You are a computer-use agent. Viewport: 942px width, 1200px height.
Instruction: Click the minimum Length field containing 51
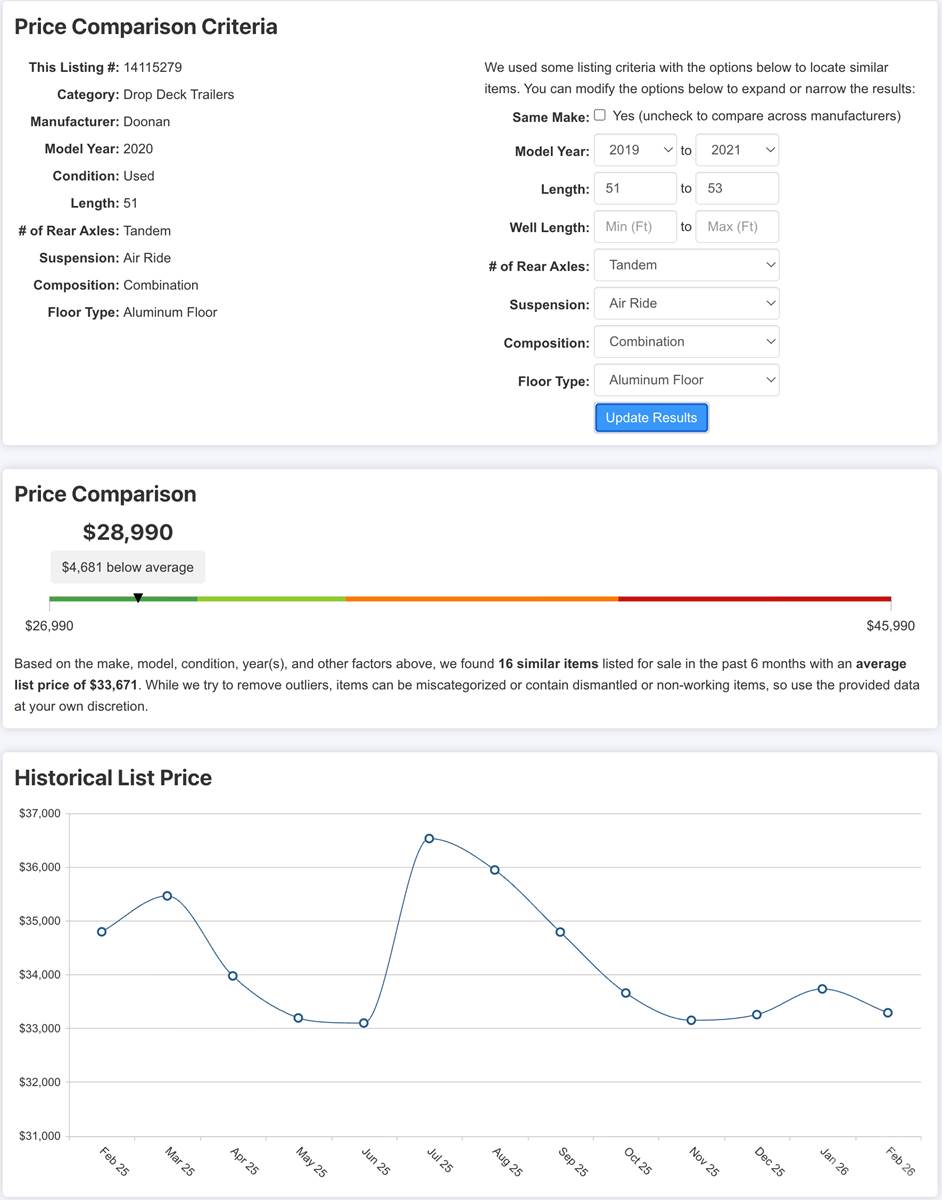(635, 188)
